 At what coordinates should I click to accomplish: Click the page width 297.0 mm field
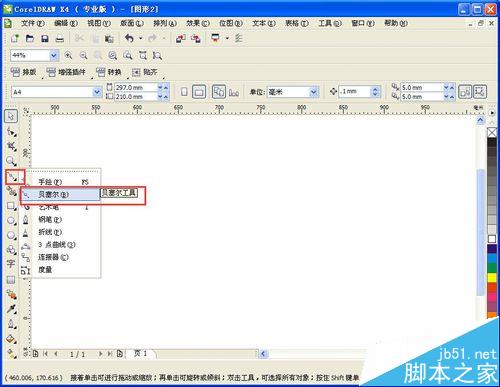click(x=135, y=87)
